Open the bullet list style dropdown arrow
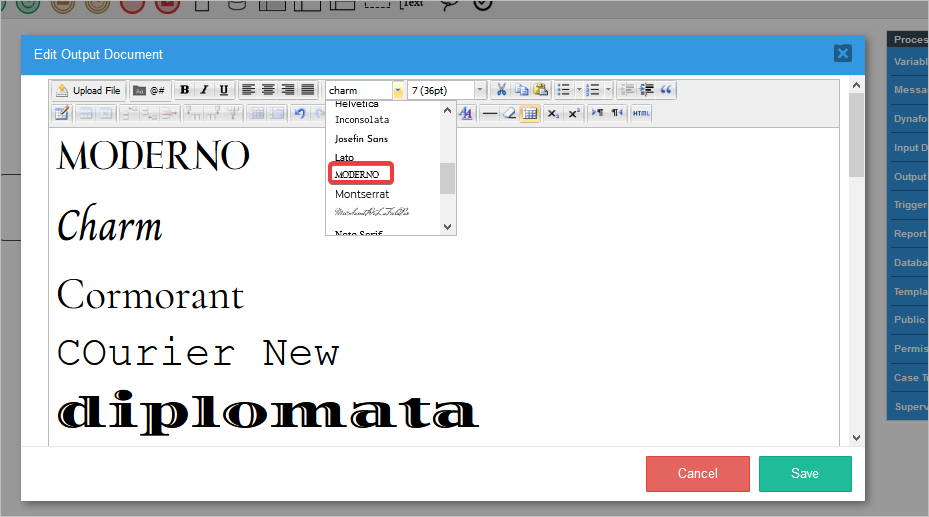929x517 pixels. [x=579, y=90]
